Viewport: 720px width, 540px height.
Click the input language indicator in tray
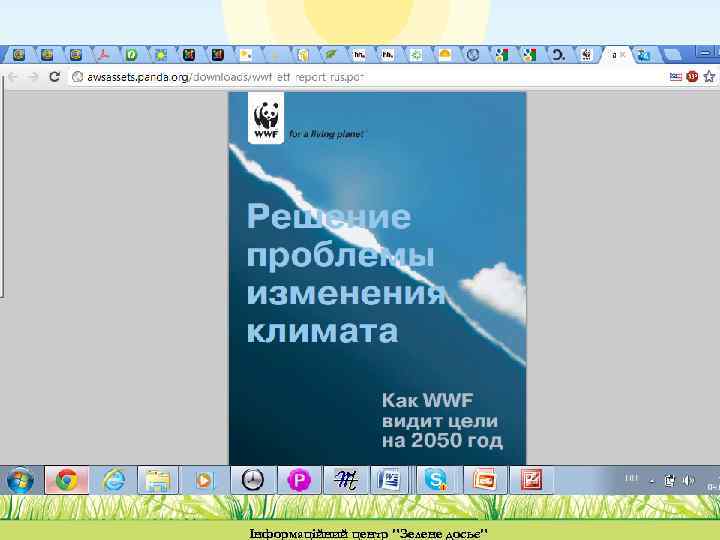pyautogui.click(x=631, y=478)
